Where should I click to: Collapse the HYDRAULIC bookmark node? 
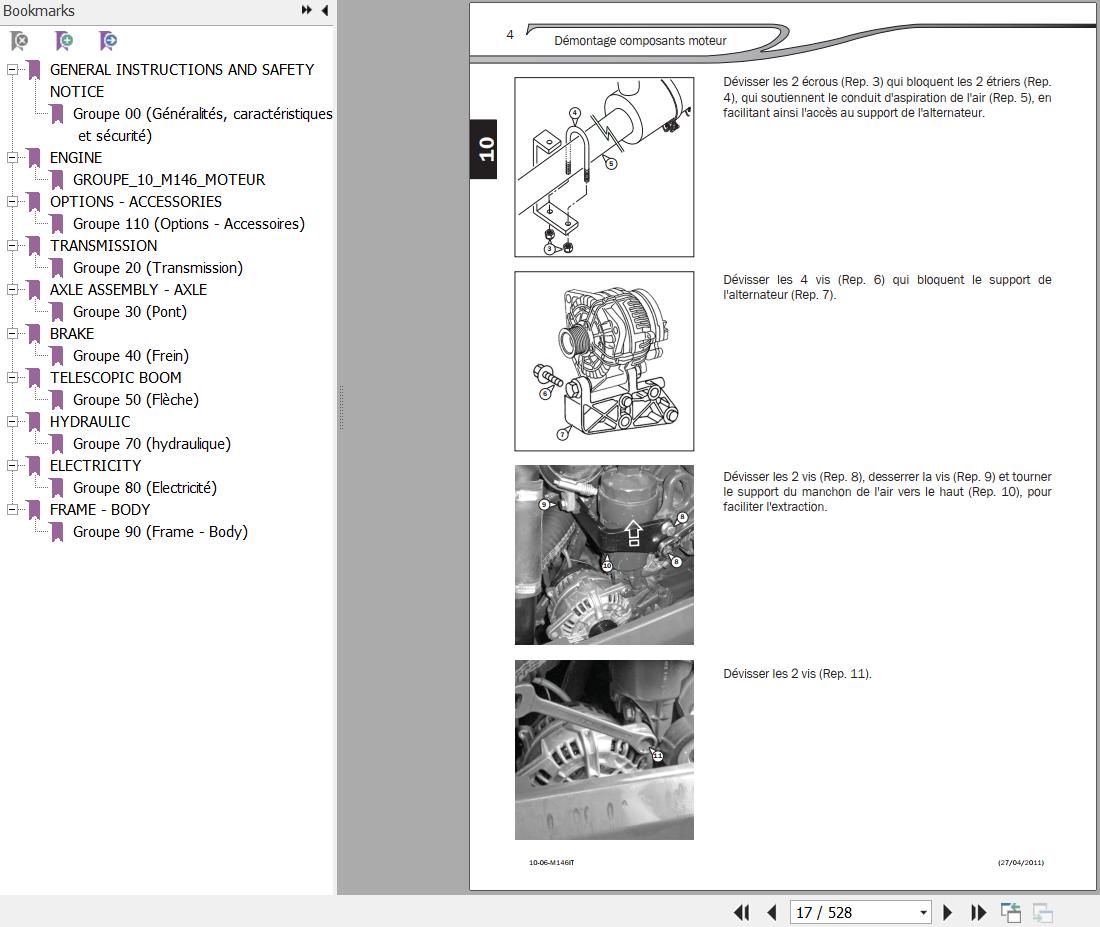click(13, 421)
